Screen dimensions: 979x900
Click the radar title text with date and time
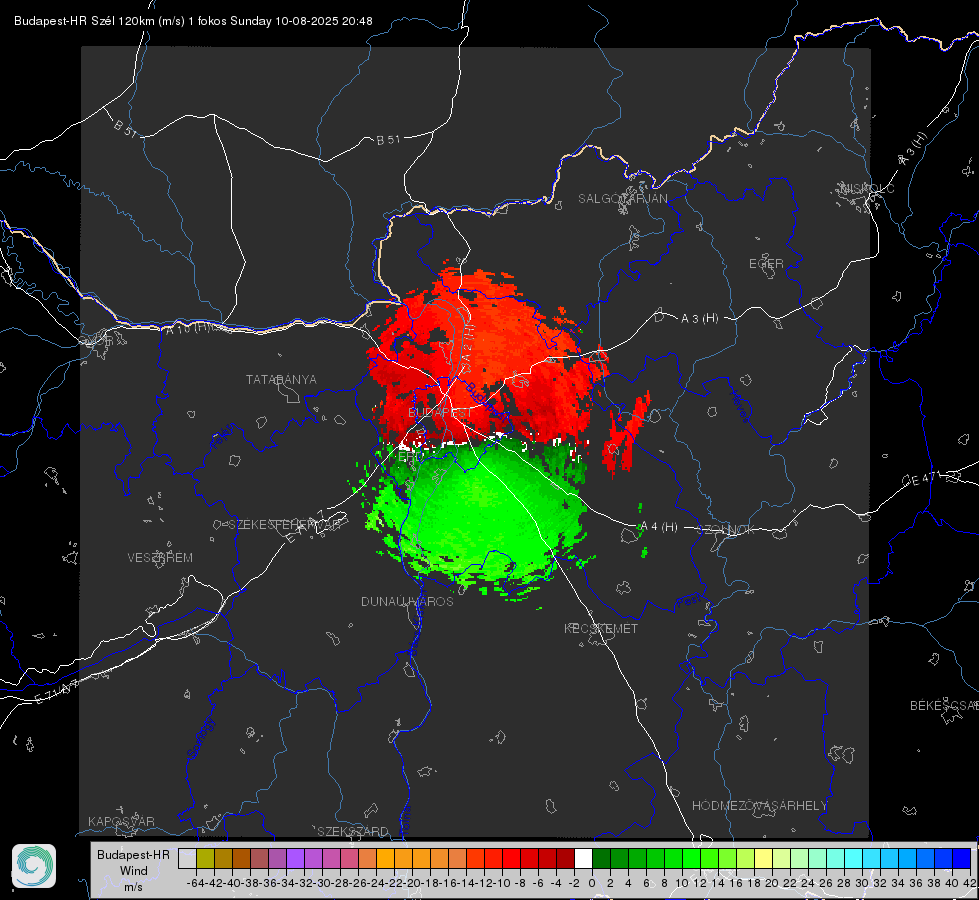[193, 21]
